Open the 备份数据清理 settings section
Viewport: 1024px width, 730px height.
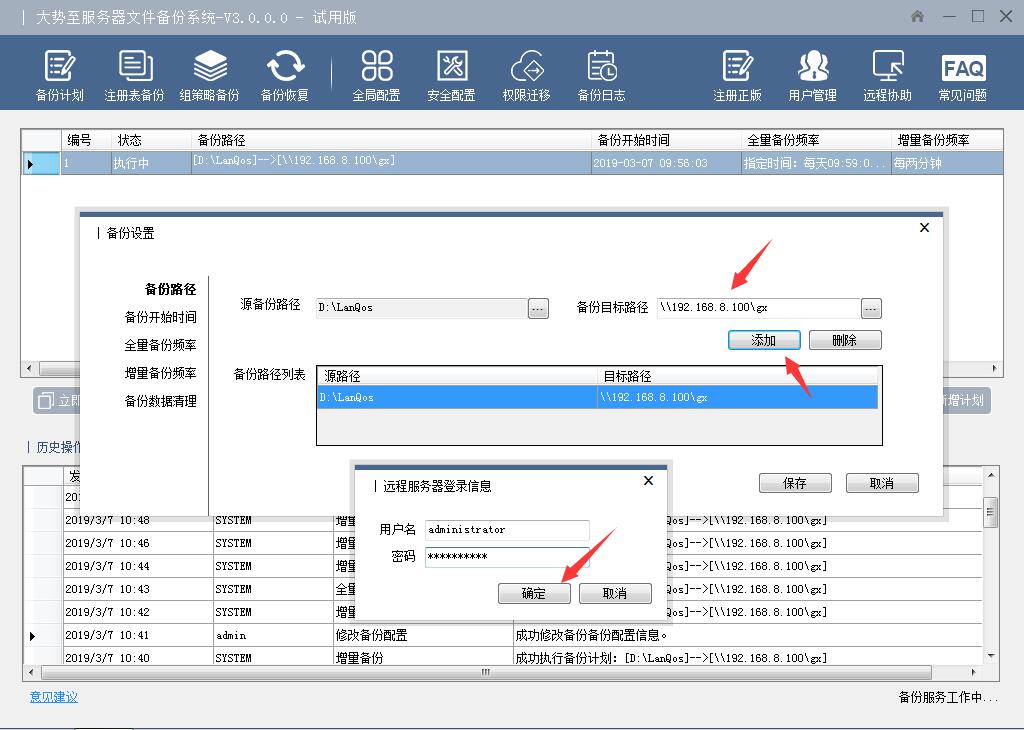coord(160,401)
